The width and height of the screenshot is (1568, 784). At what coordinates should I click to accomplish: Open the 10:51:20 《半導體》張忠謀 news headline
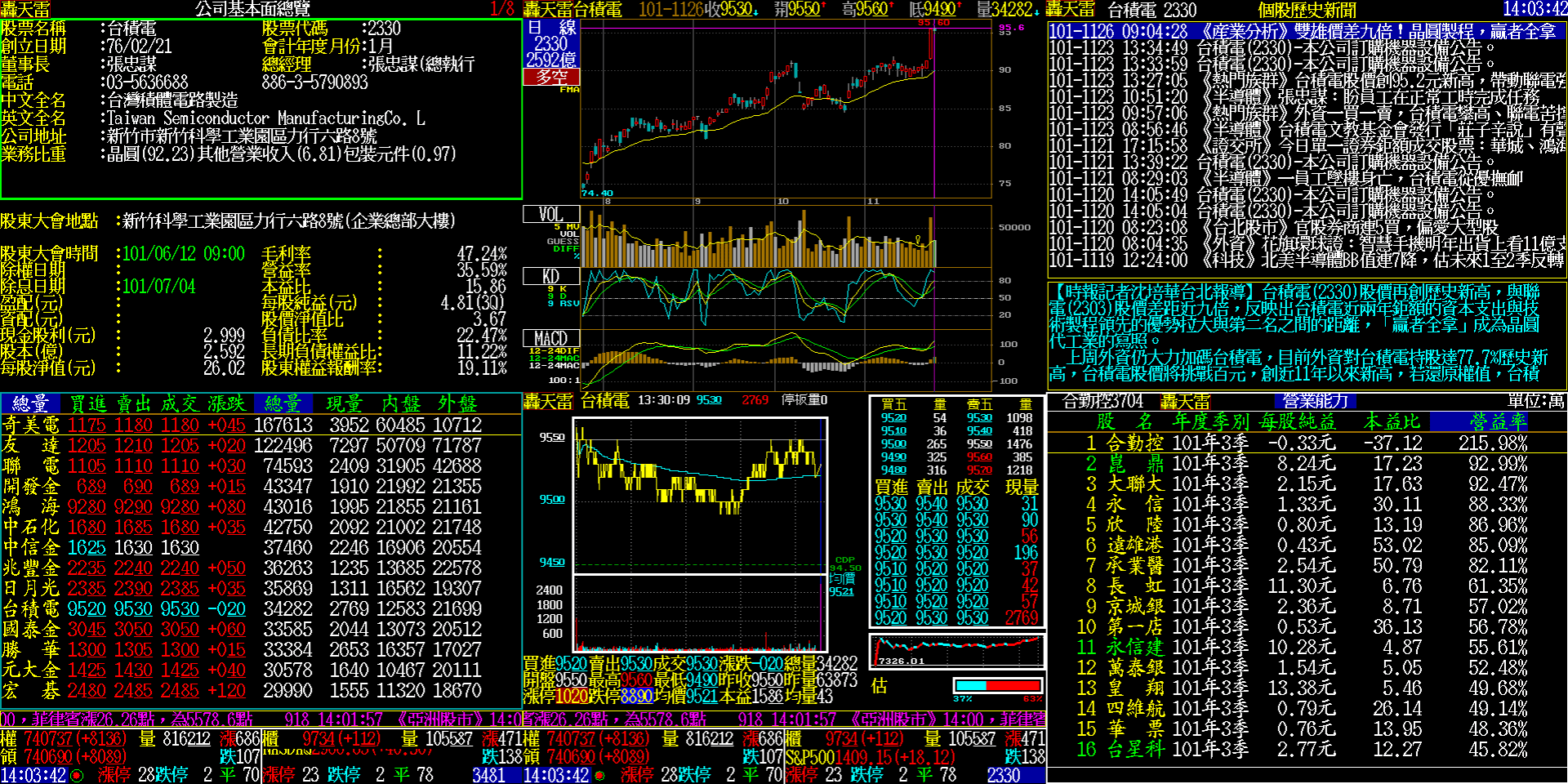tap(1307, 96)
